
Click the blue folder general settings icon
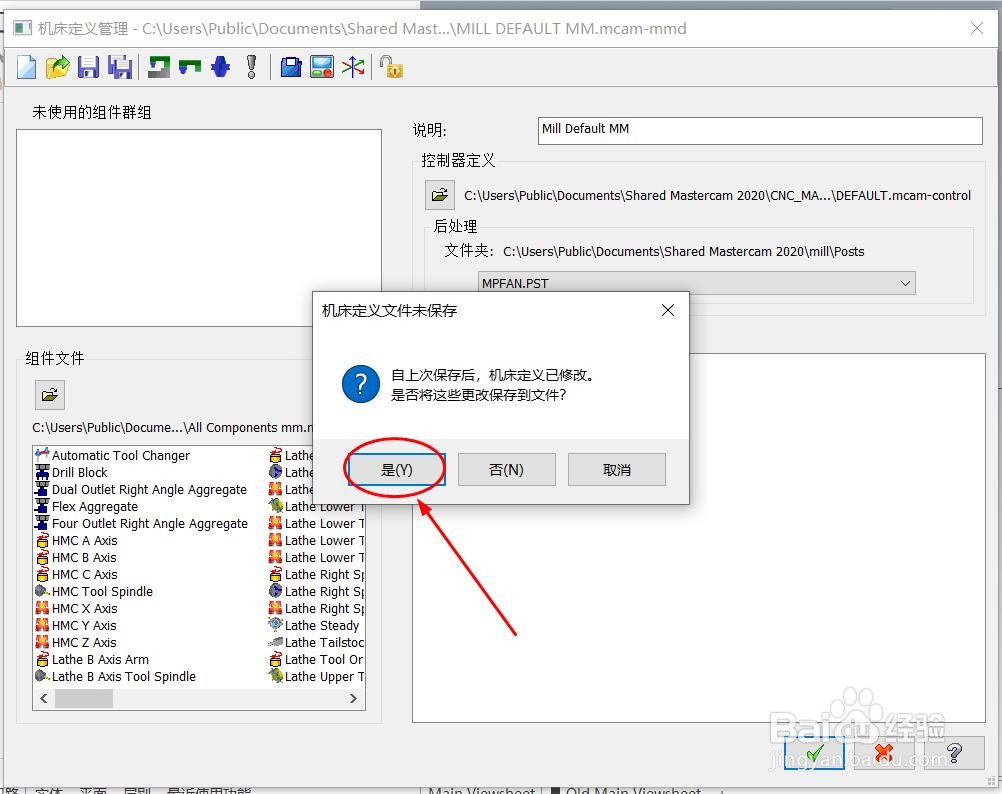[x=291, y=67]
